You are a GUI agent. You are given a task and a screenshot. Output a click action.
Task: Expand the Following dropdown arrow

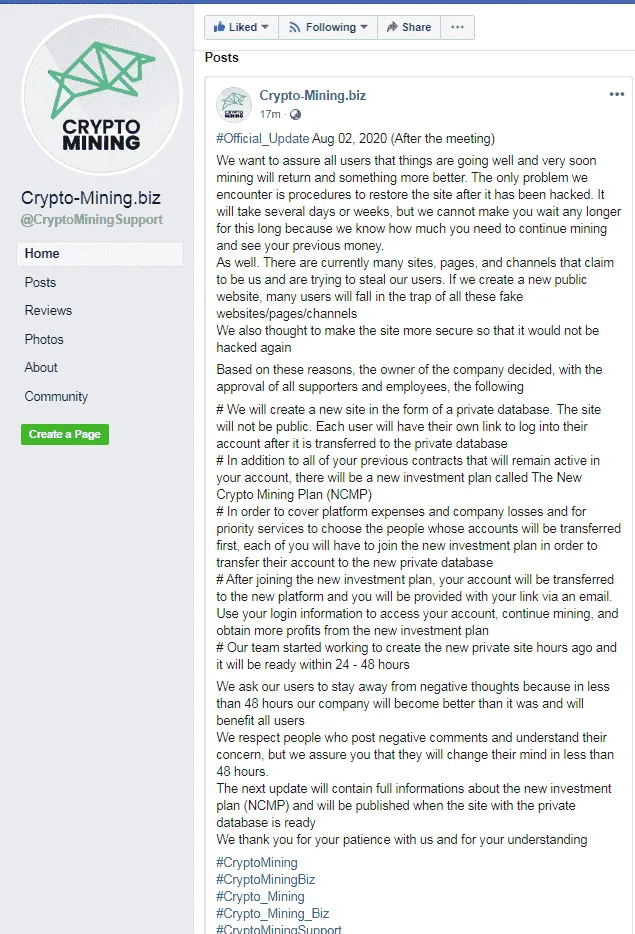click(364, 27)
